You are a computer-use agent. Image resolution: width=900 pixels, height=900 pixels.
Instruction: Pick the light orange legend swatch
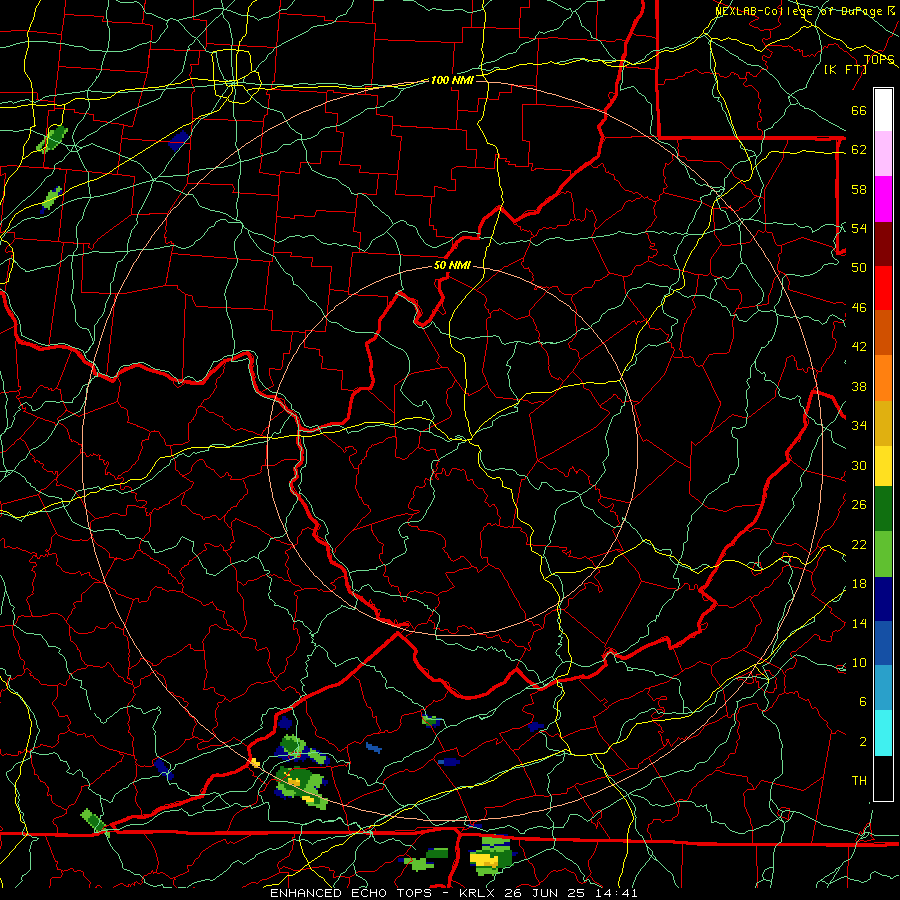pos(883,378)
